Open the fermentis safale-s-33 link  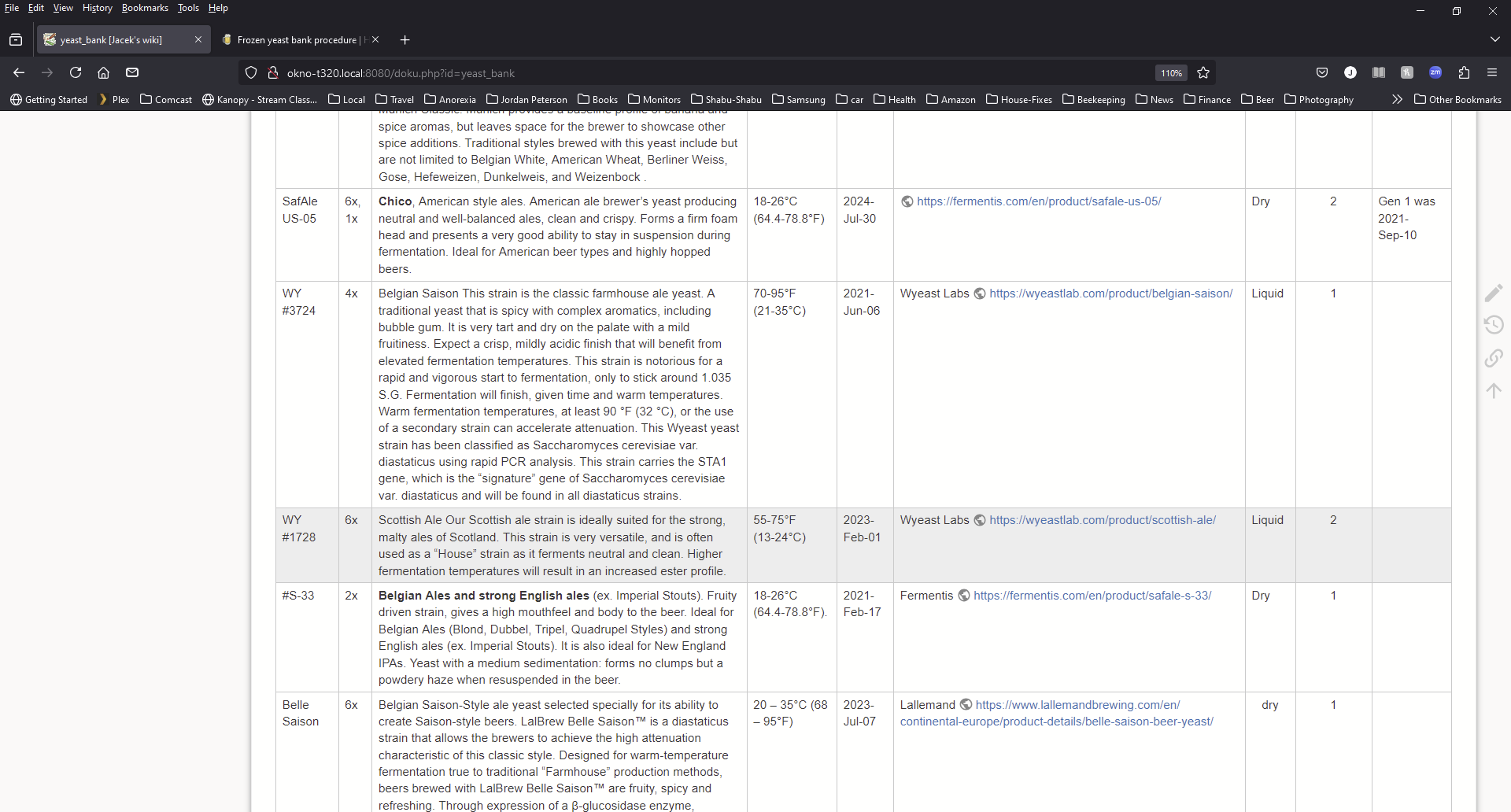1092,596
